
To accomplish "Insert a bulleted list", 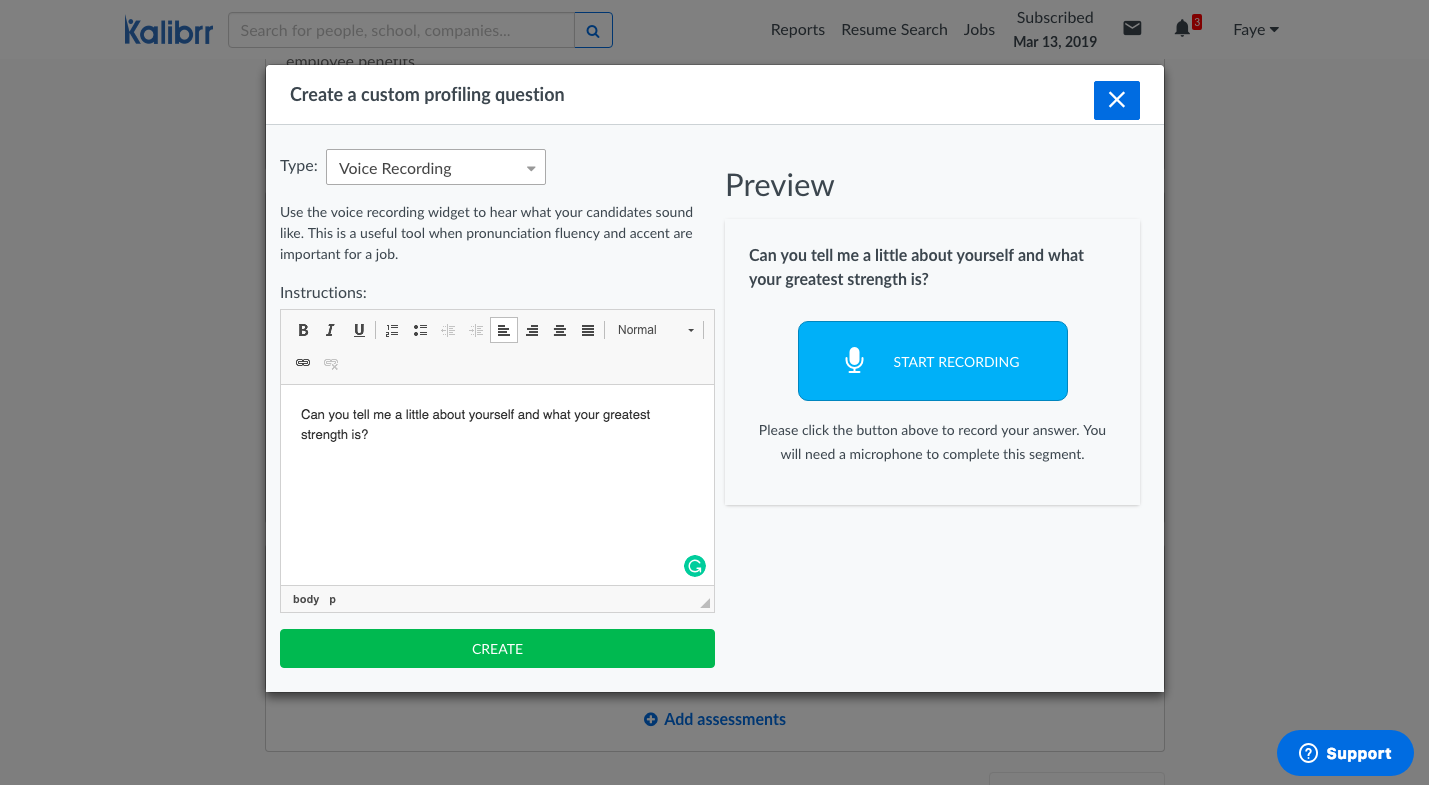I will (420, 330).
